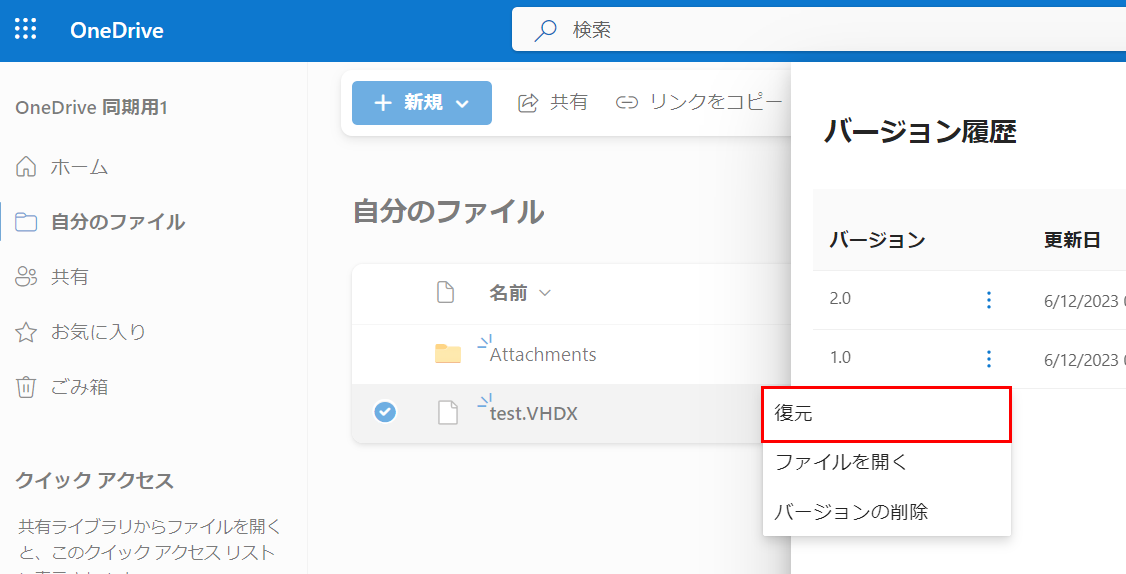Click the クイック アクセス heading
Viewport: 1126px width, 574px height.
[x=95, y=481]
